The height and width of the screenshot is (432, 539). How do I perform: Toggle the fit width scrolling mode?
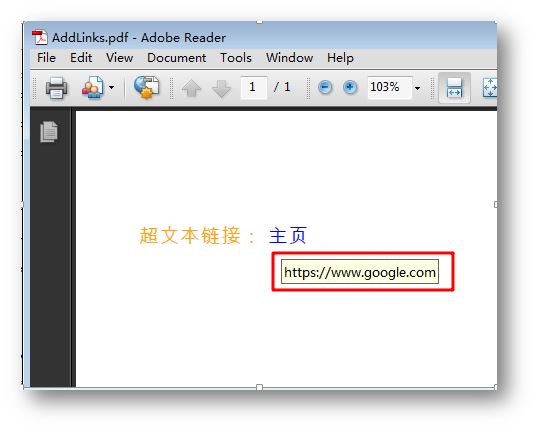point(454,88)
